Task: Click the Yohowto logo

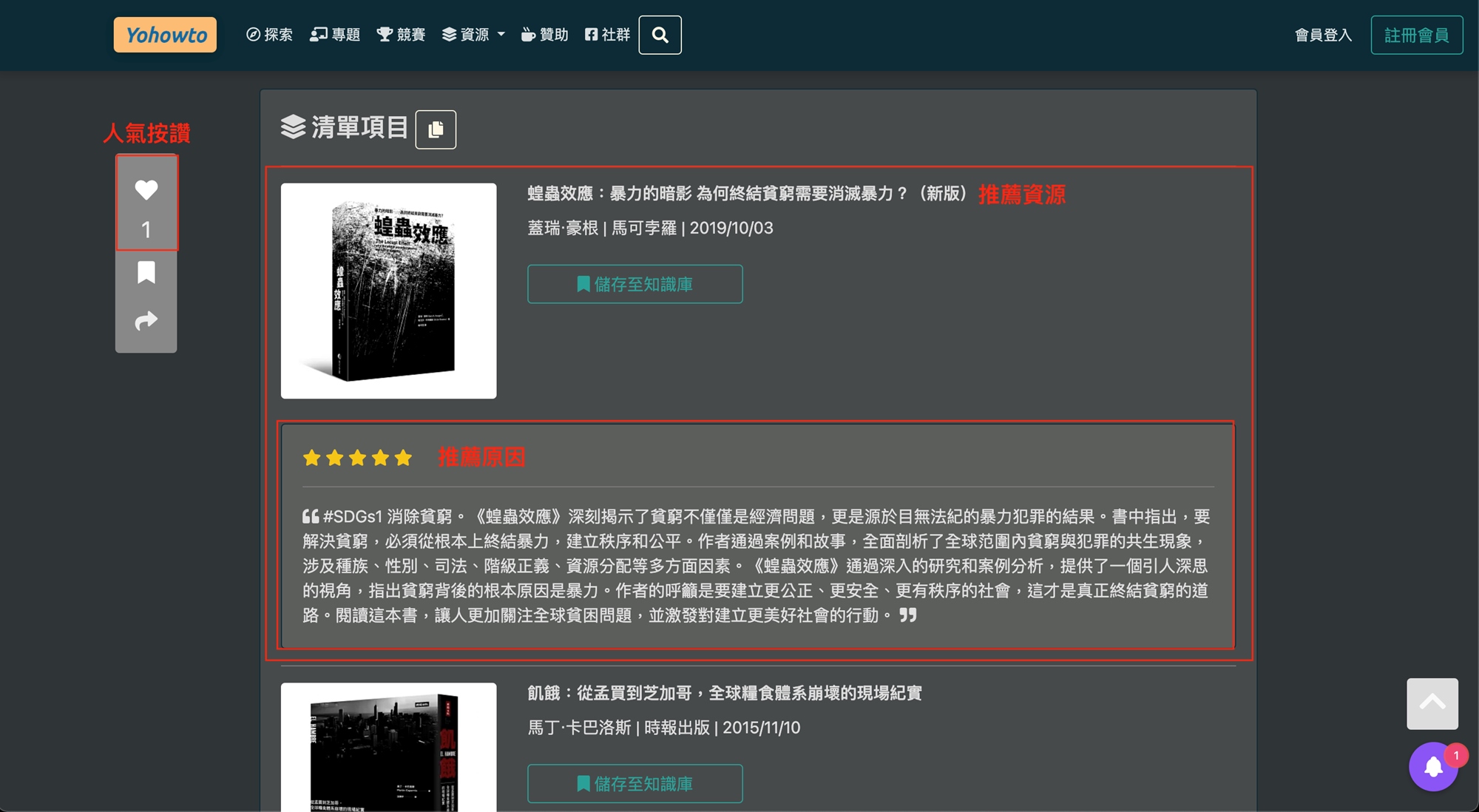Action: (165, 35)
